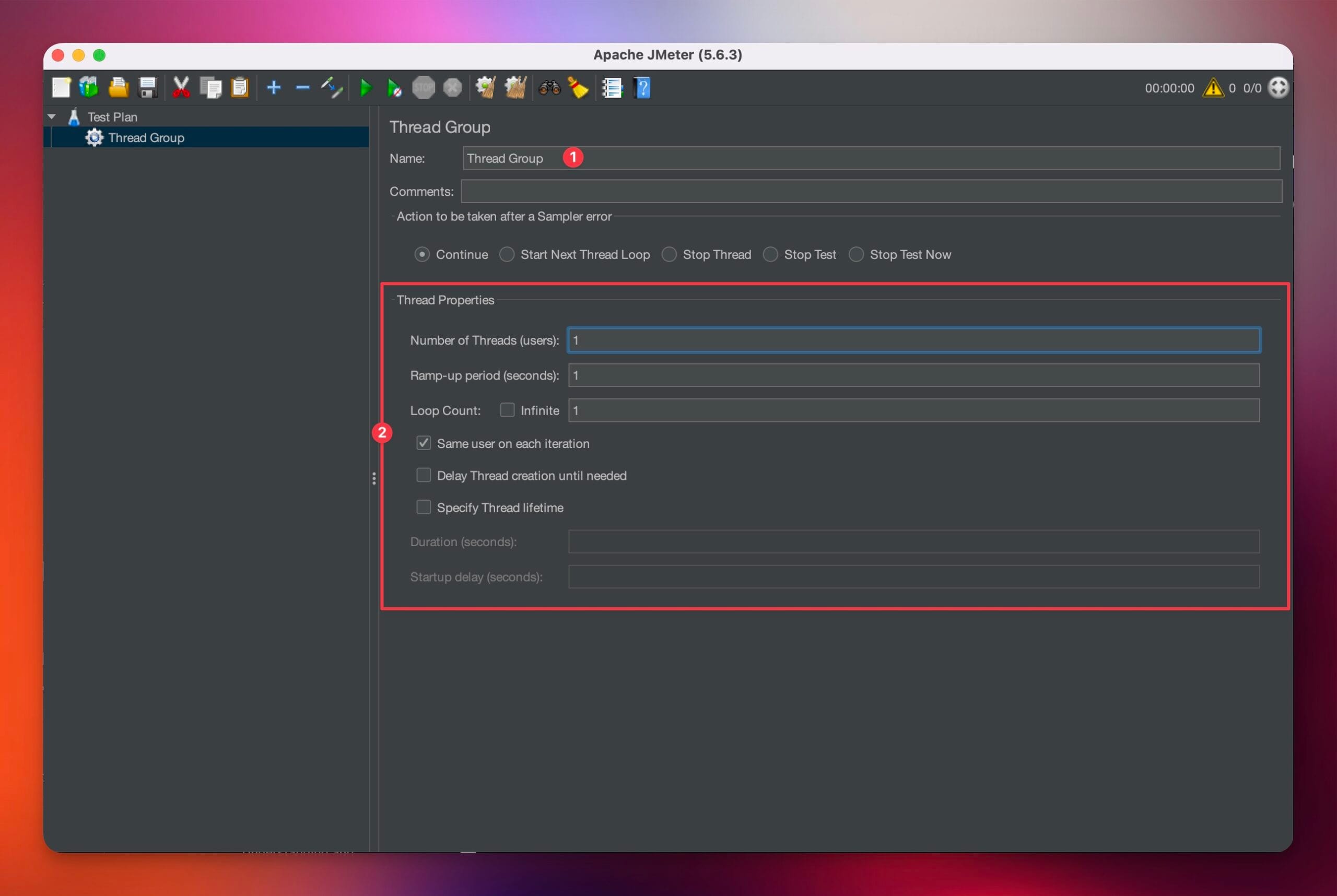
Task: Click the Loop Count value field
Action: tap(913, 410)
